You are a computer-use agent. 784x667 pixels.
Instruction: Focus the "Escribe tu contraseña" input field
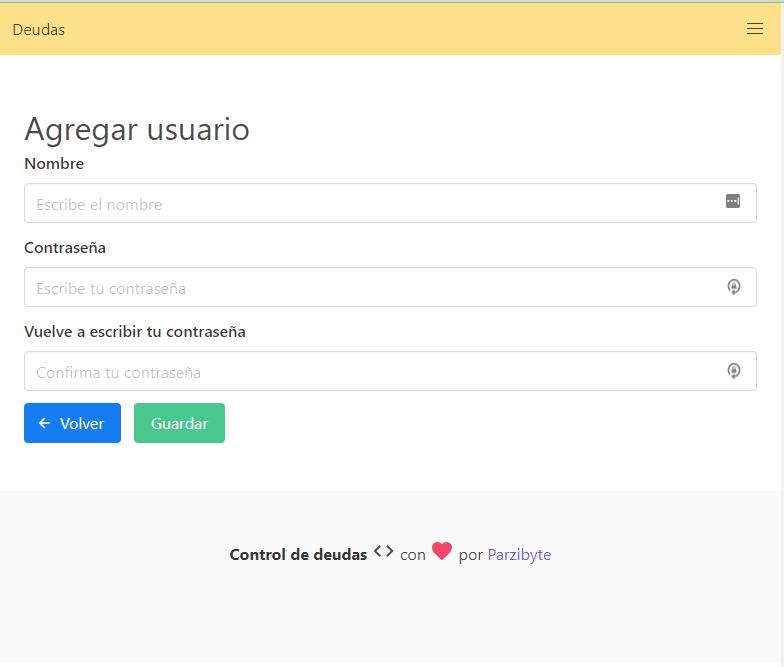[370, 288]
